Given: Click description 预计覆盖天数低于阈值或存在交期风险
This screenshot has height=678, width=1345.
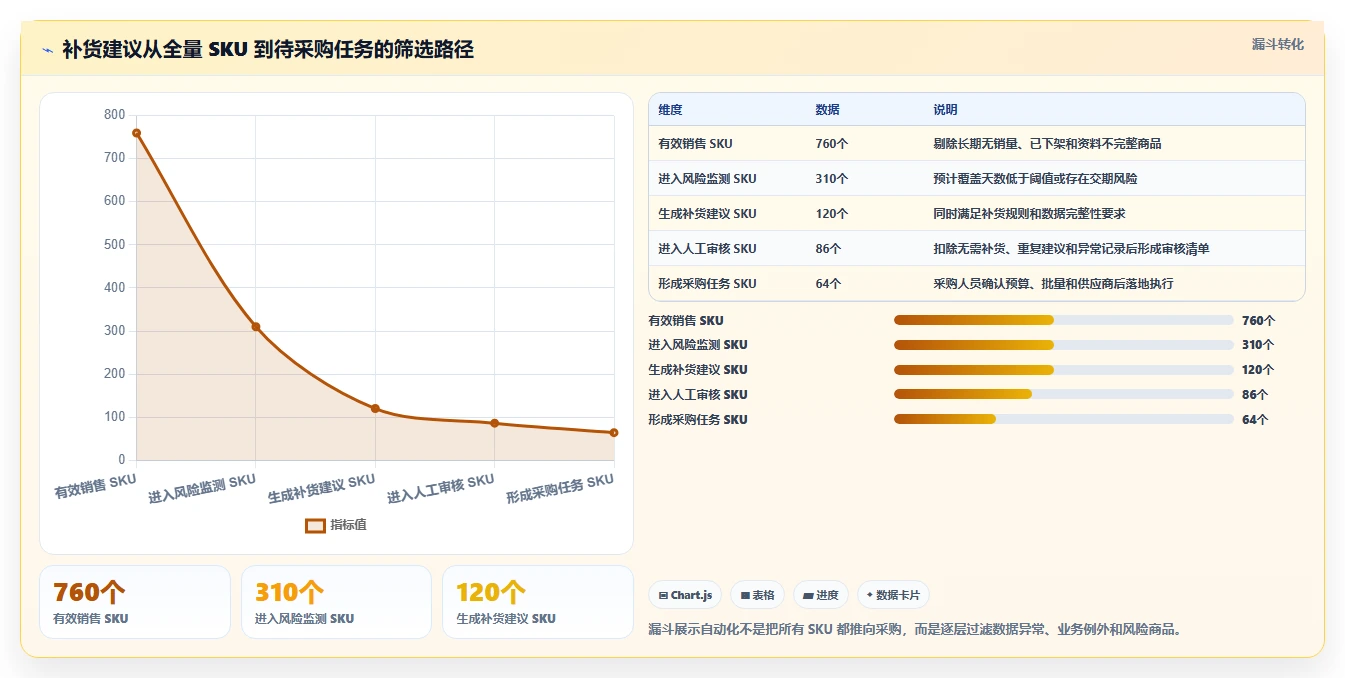Looking at the screenshot, I should click(x=1035, y=179).
